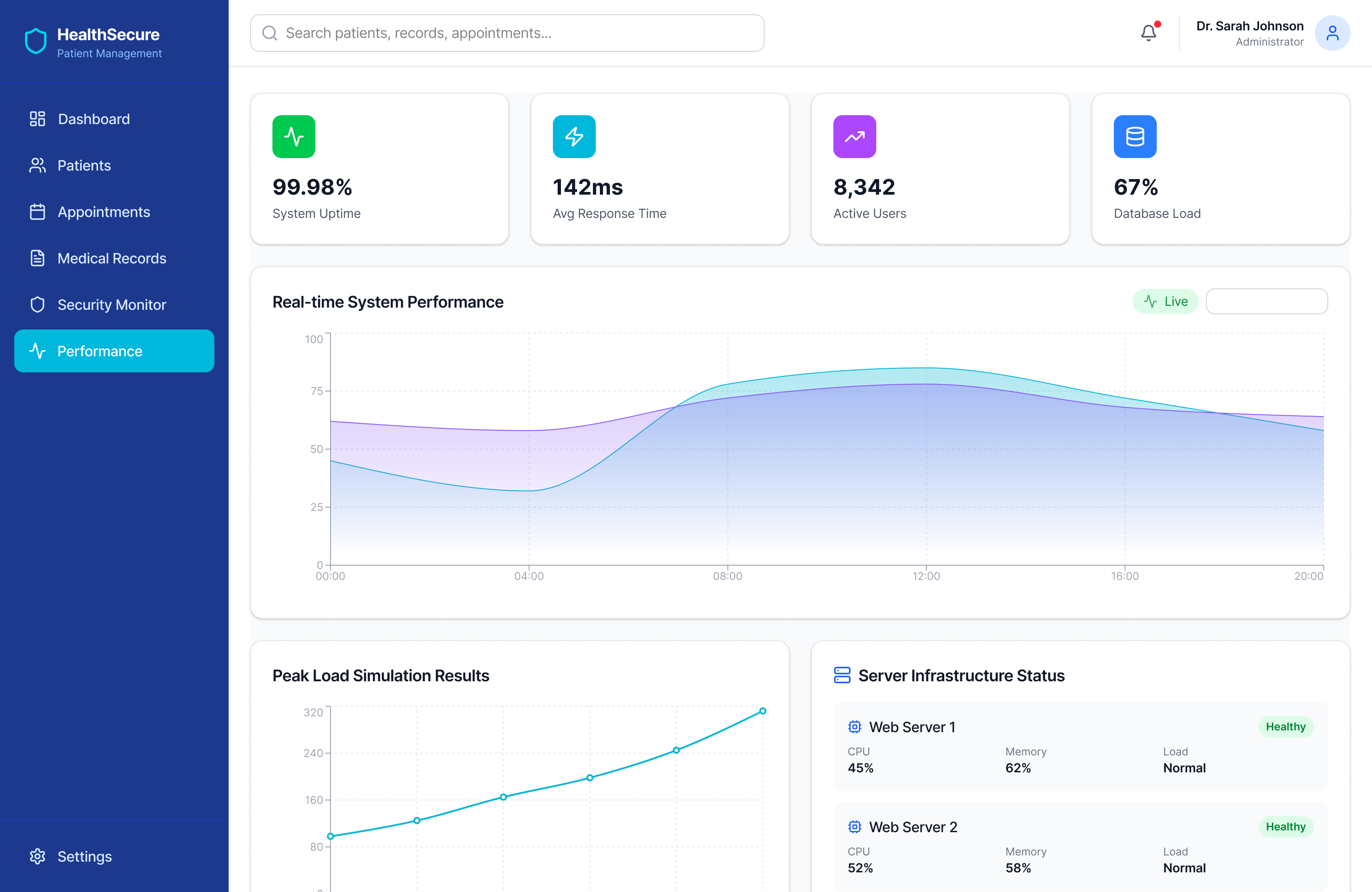Click the database icon on the Database Load card

[1134, 137]
